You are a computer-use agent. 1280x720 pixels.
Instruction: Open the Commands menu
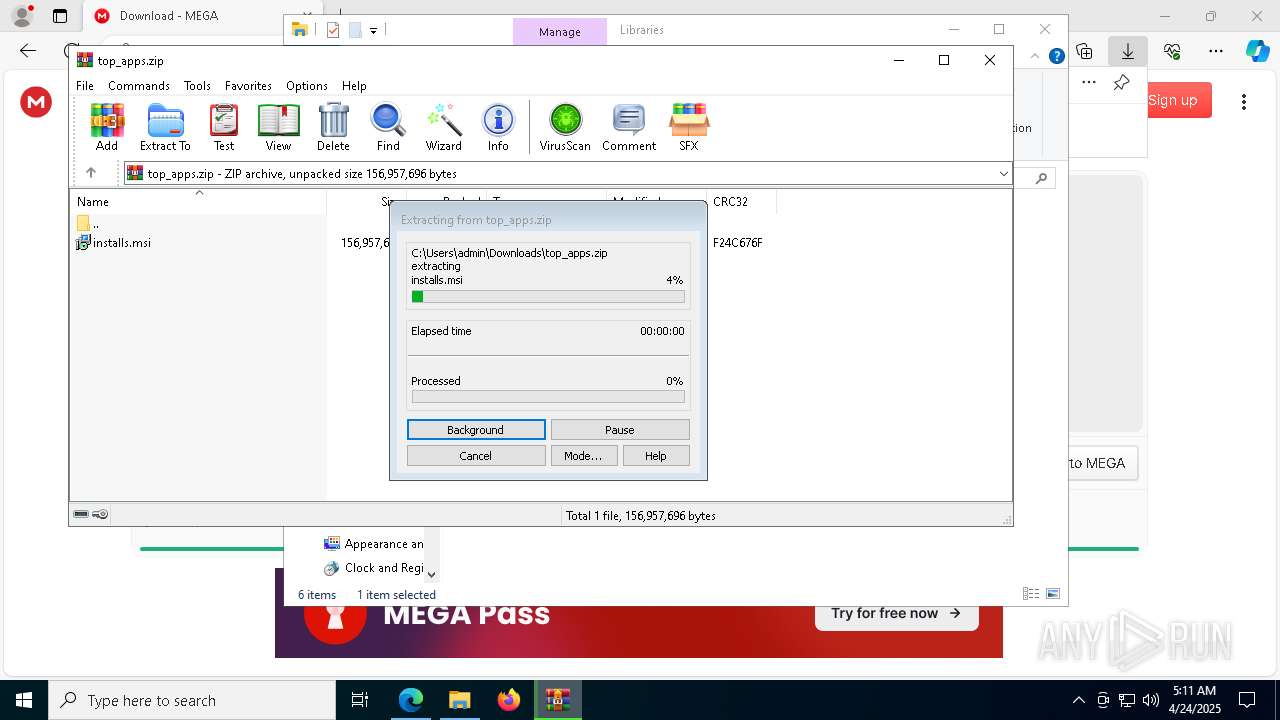[x=139, y=86]
